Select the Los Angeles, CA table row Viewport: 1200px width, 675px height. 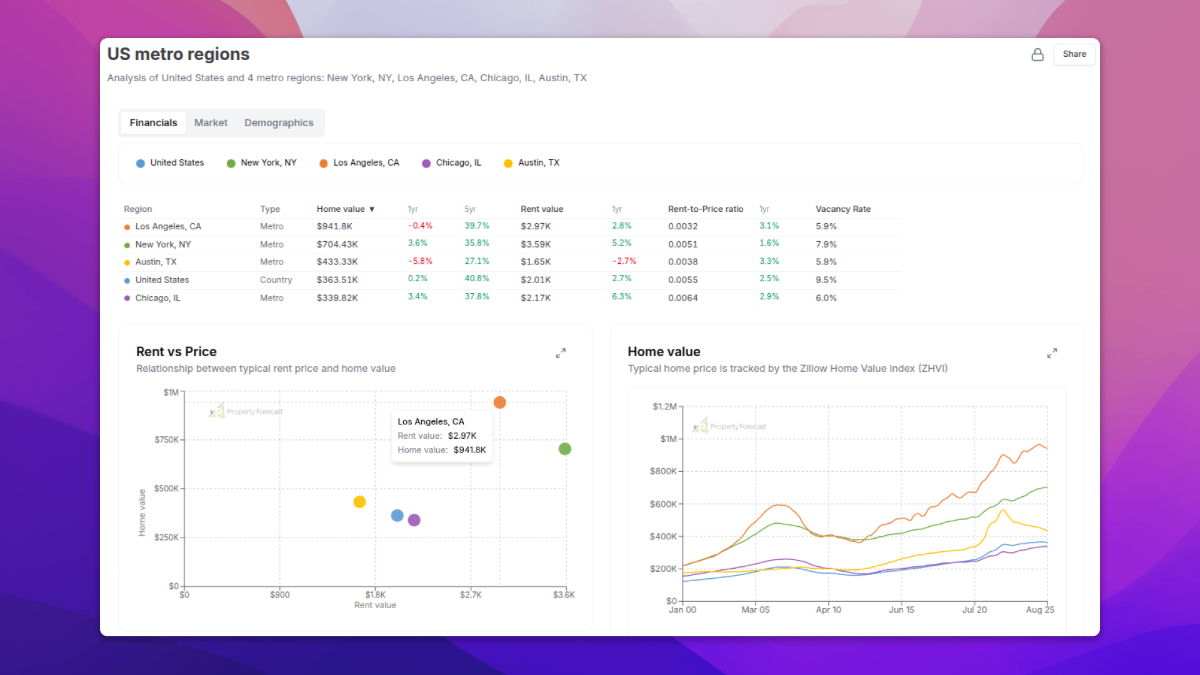168,227
